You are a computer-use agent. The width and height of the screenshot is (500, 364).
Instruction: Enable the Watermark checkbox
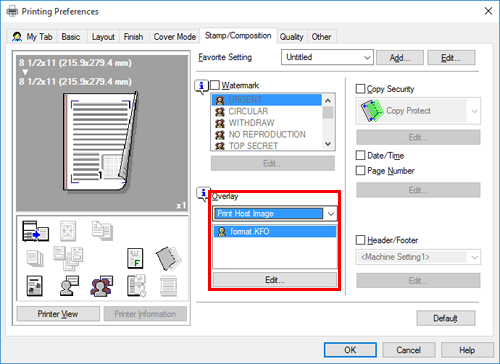[215, 85]
